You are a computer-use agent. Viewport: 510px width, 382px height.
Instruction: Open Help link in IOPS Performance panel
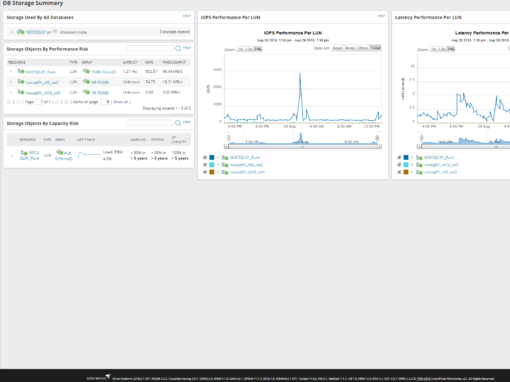click(x=381, y=16)
